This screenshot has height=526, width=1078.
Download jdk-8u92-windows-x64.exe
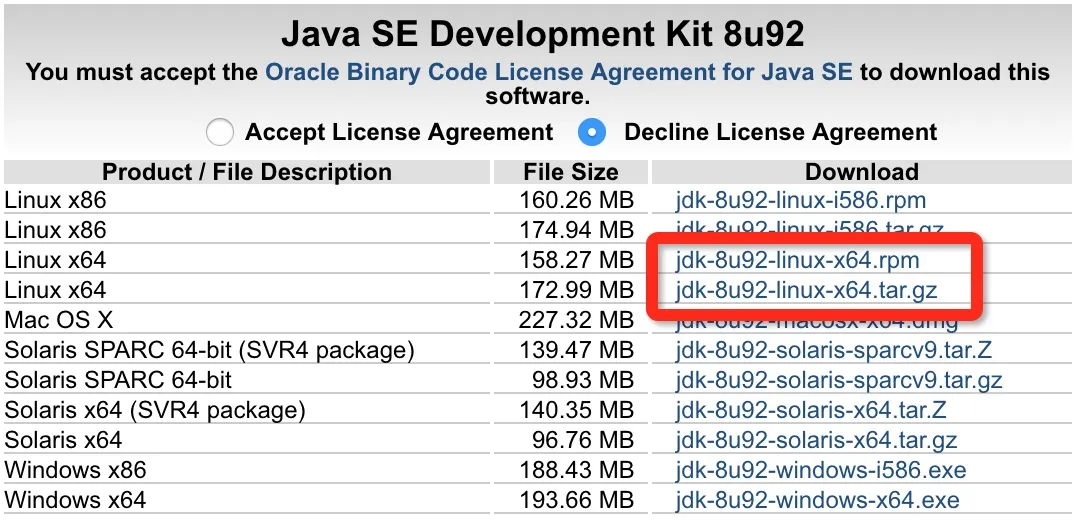click(x=817, y=500)
